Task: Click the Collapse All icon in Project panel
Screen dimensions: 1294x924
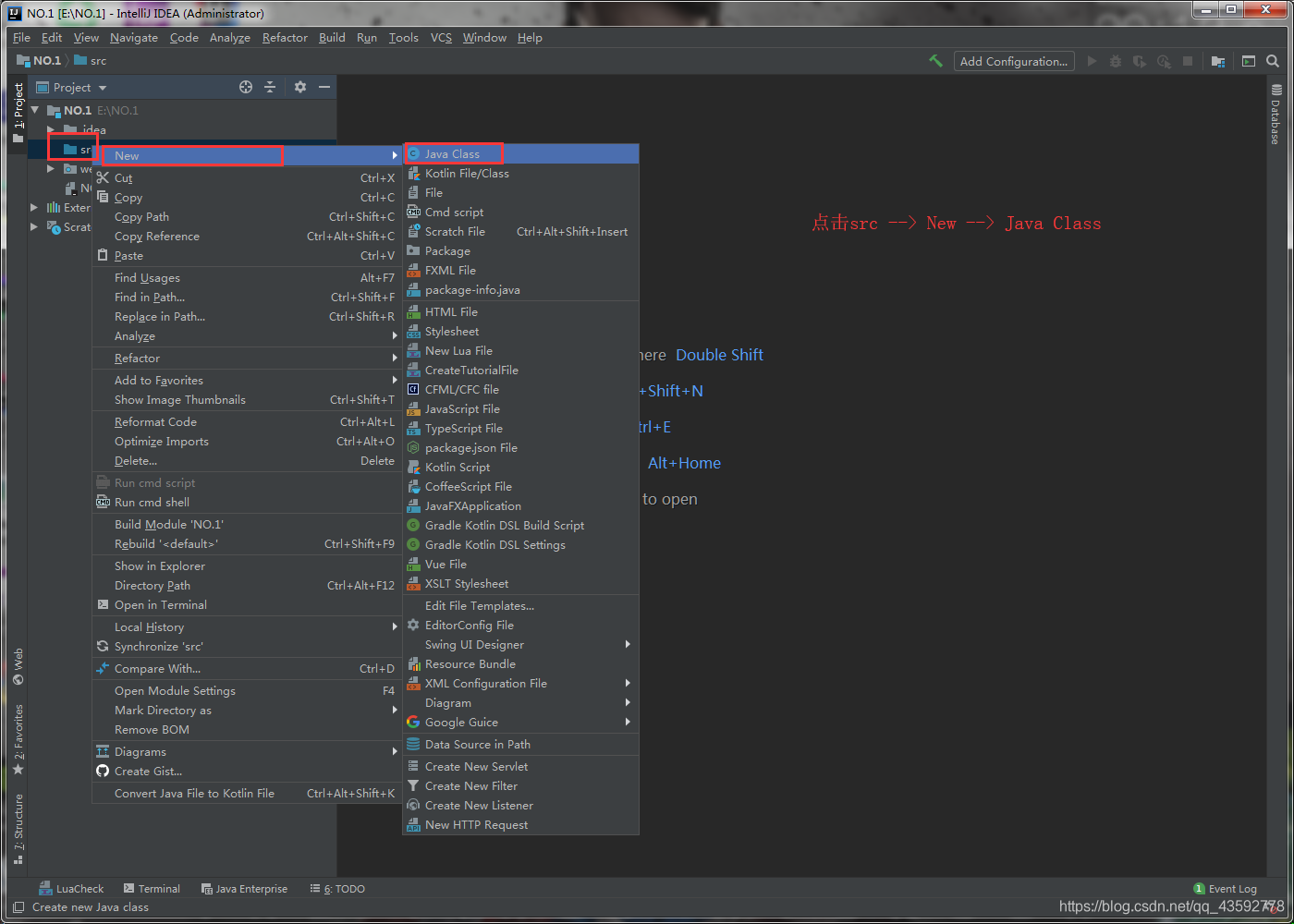Action: tap(270, 87)
